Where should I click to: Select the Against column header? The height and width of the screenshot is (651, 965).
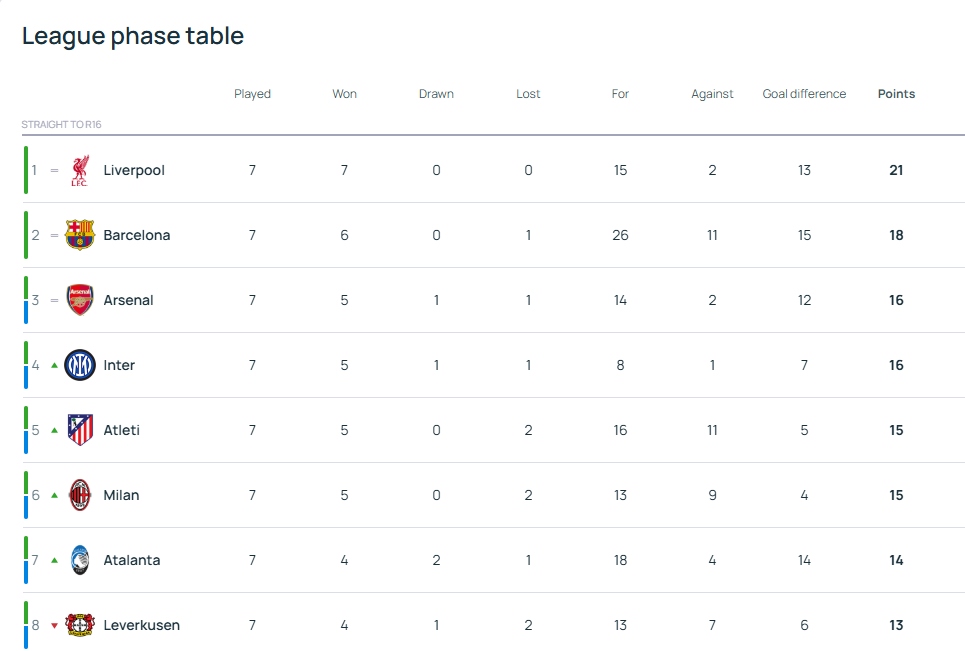712,94
